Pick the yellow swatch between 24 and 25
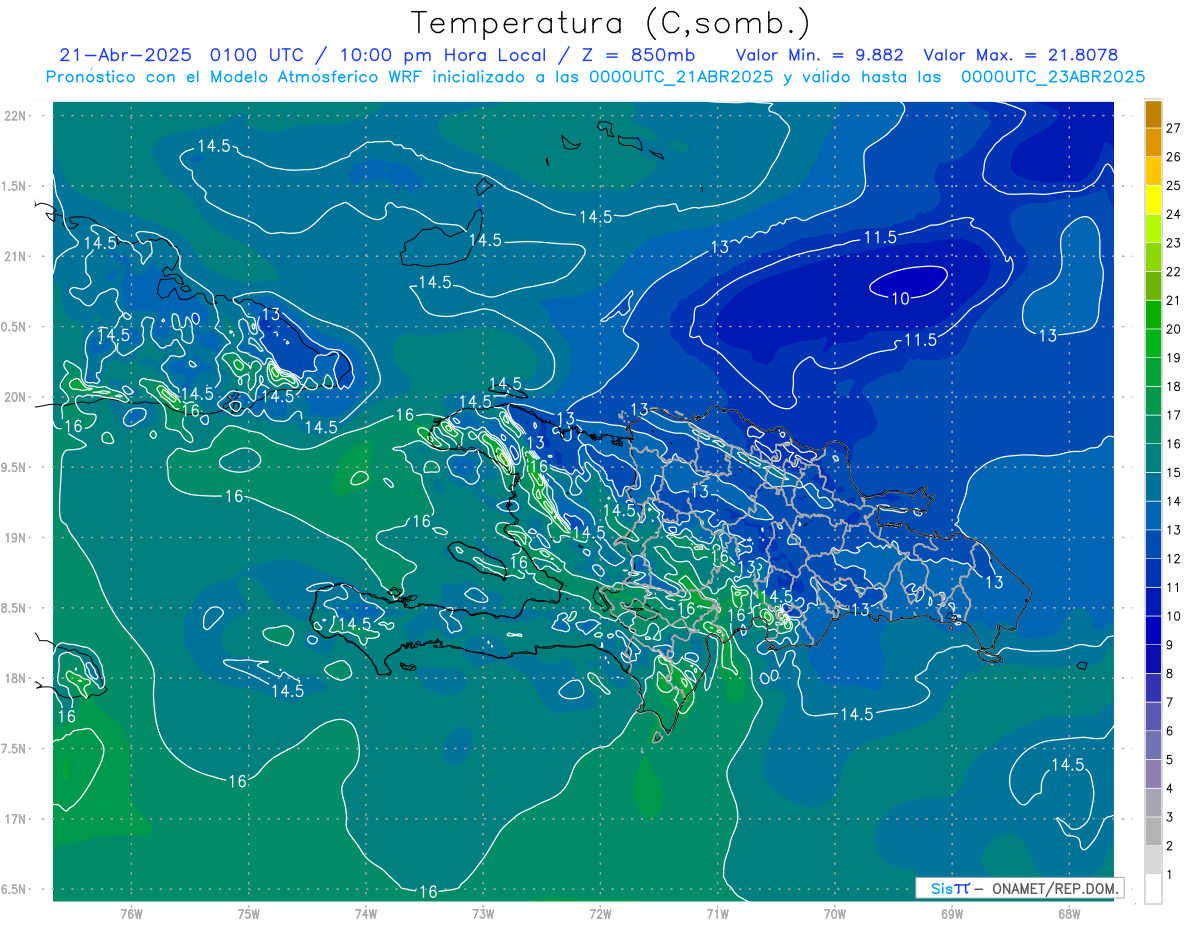 pos(1154,199)
